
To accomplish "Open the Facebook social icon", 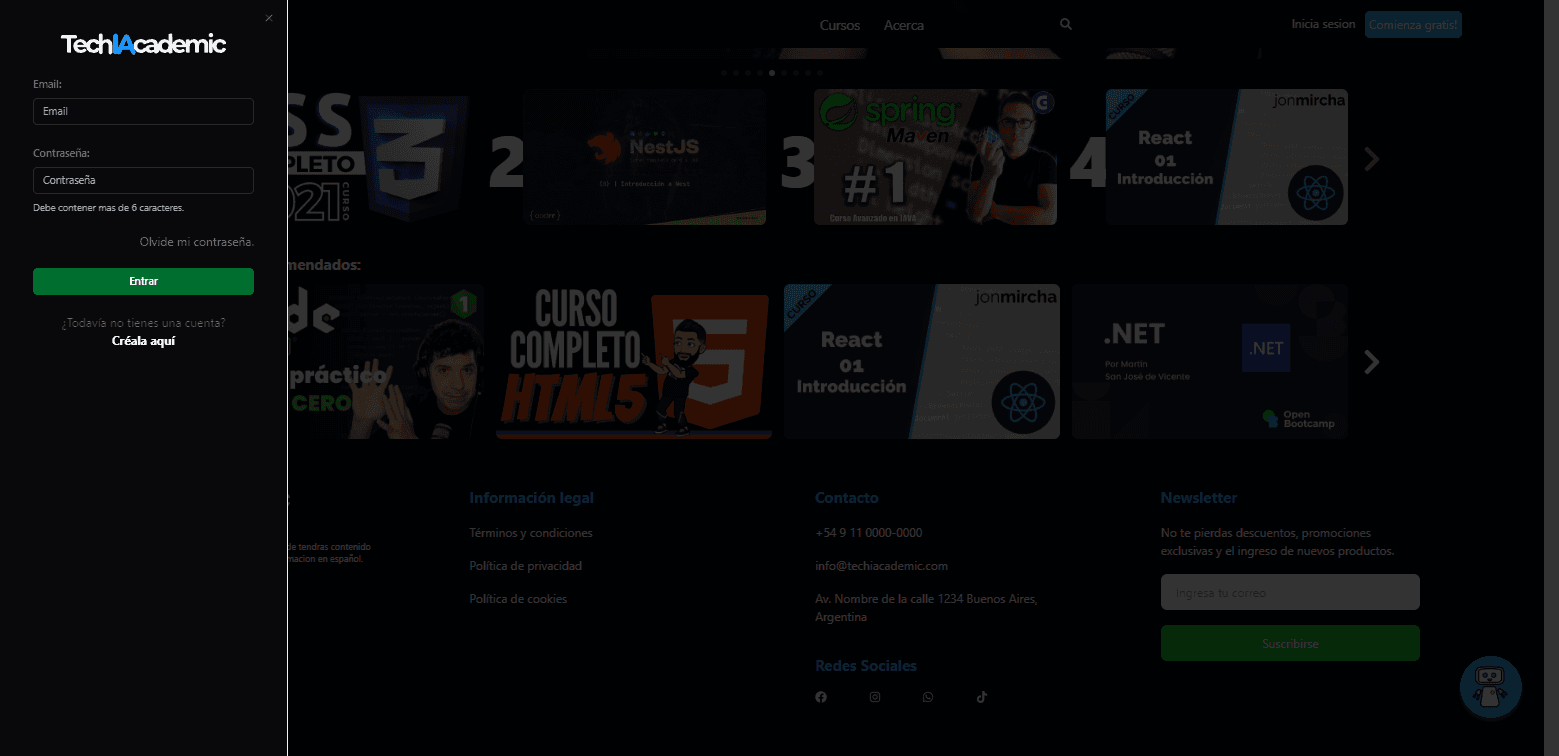I will 821,697.
